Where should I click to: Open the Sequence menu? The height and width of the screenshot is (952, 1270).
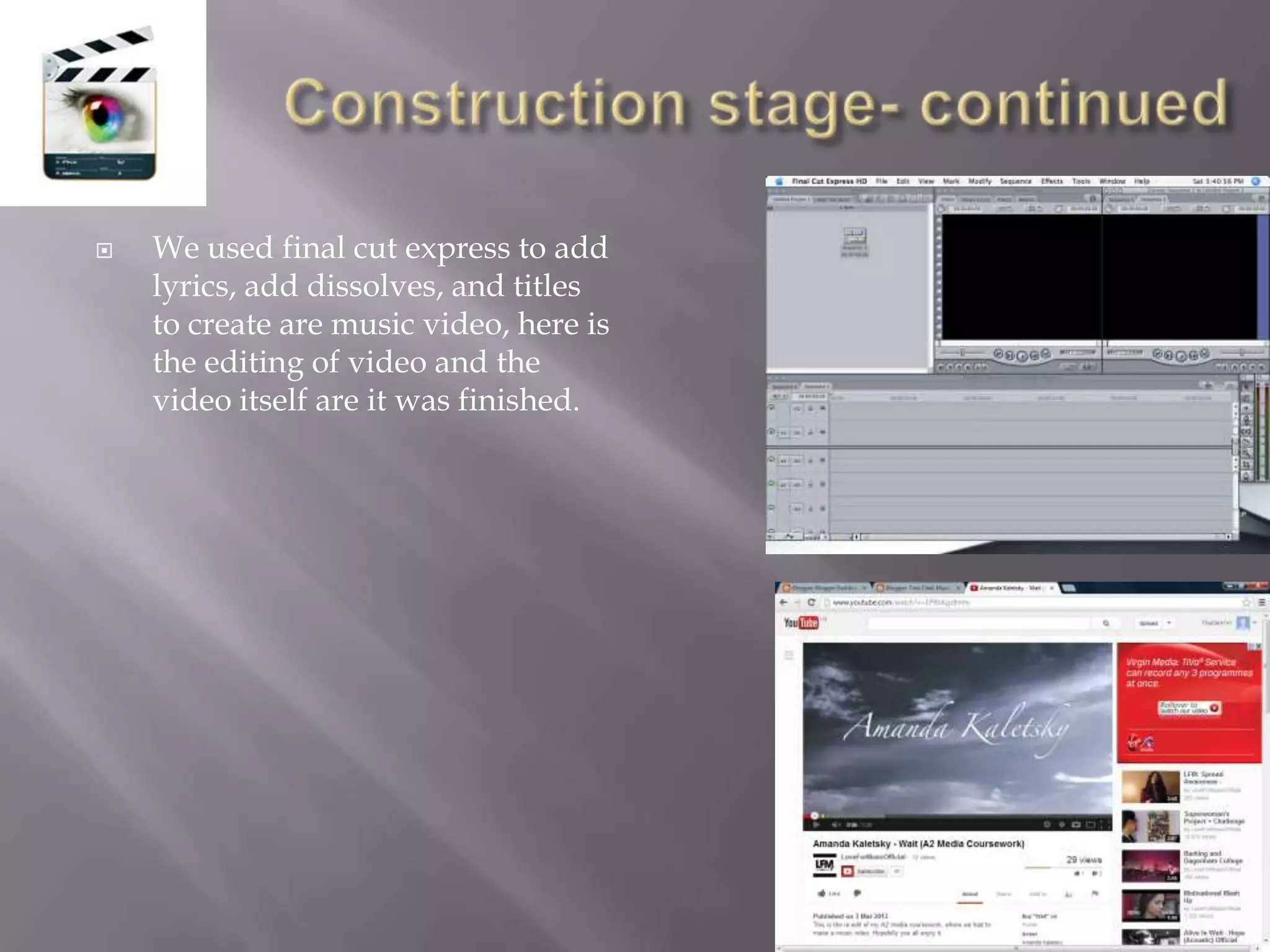pyautogui.click(x=1016, y=182)
